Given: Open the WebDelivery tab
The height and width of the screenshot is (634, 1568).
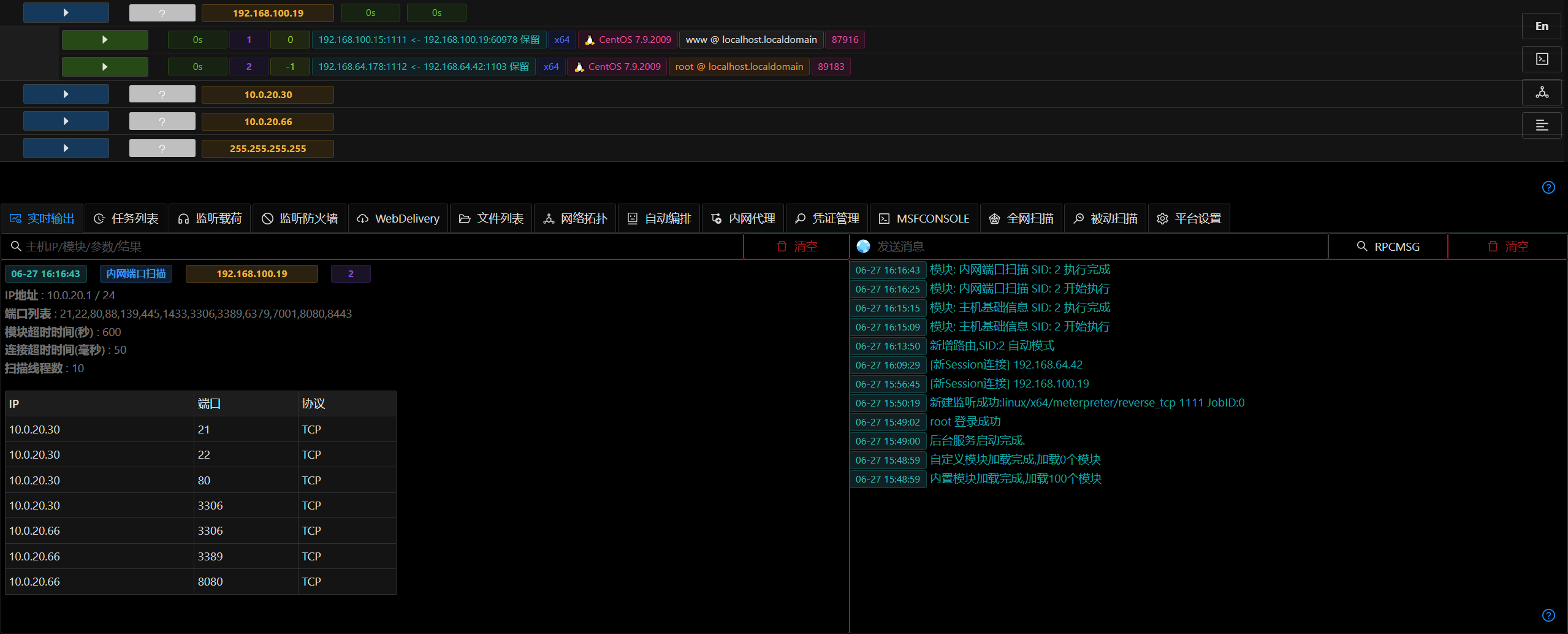Looking at the screenshot, I should click(398, 218).
